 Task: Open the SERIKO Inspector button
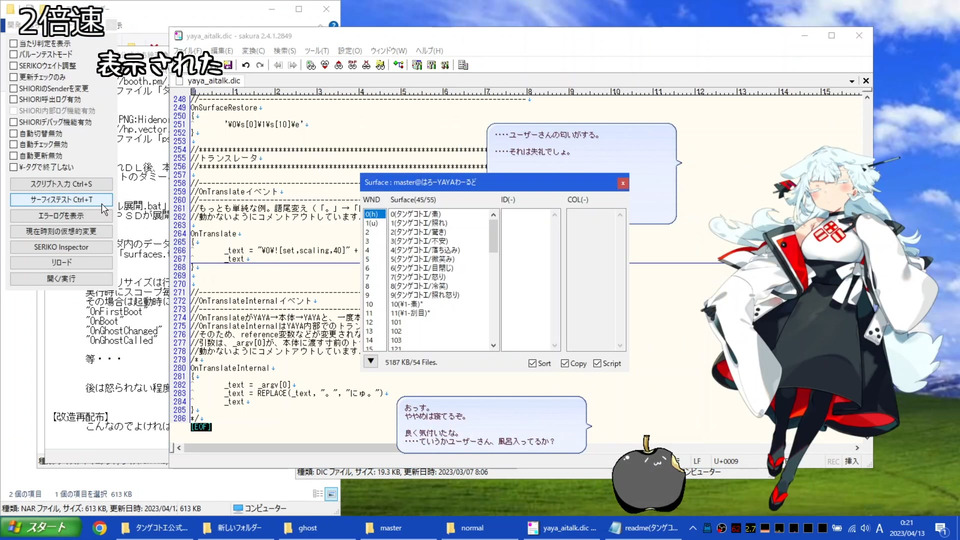(61, 247)
